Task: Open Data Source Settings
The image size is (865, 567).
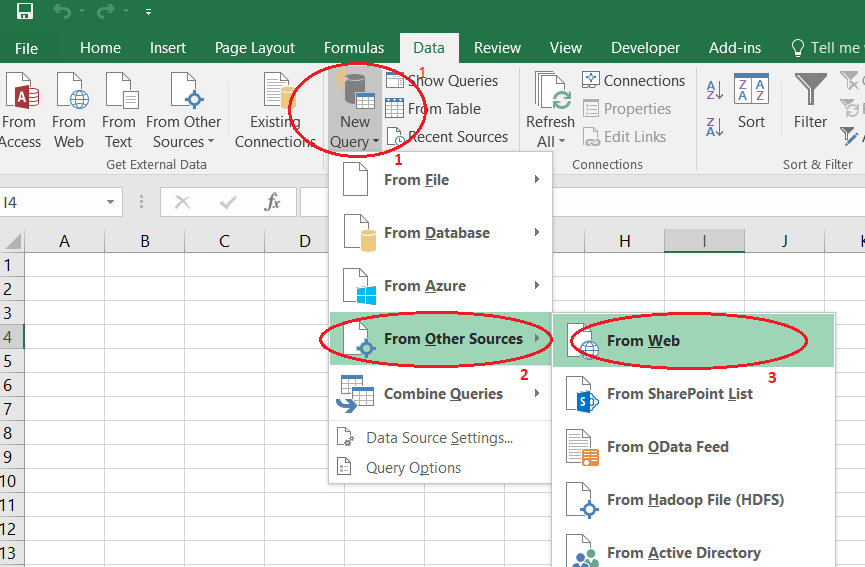Action: [439, 438]
